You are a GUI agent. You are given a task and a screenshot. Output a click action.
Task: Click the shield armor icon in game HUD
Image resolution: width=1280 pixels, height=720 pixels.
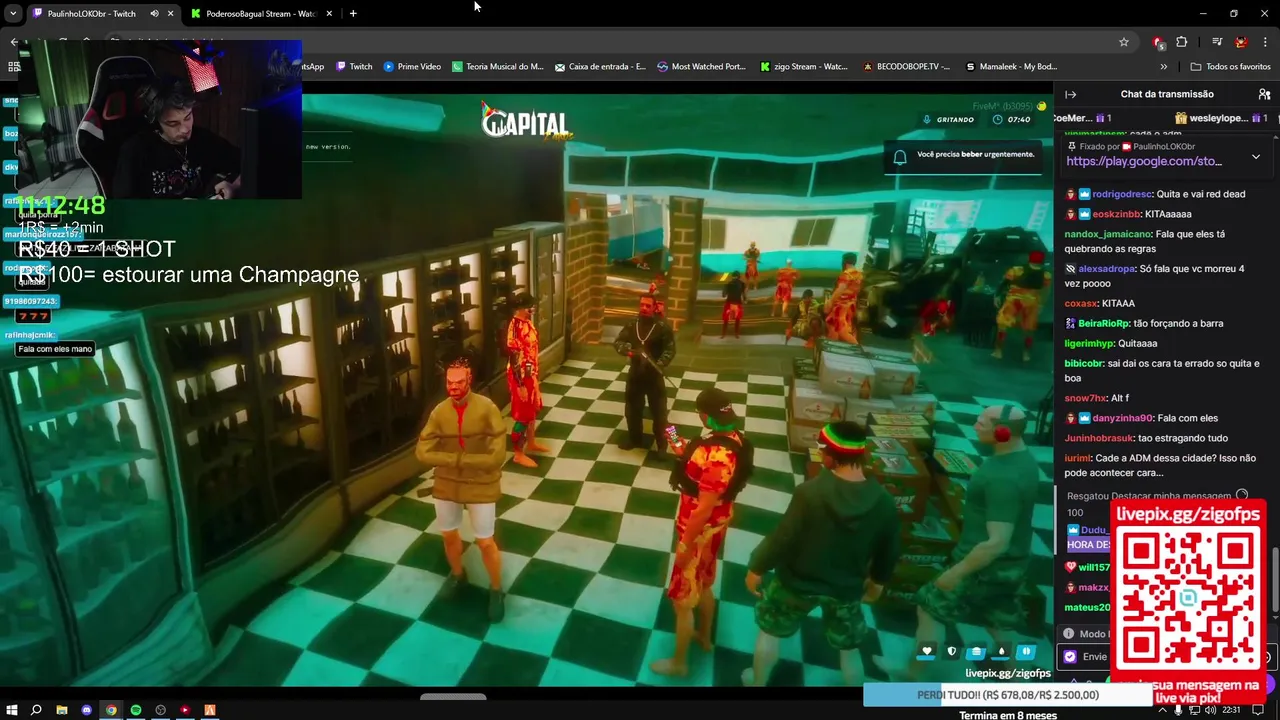[952, 651]
